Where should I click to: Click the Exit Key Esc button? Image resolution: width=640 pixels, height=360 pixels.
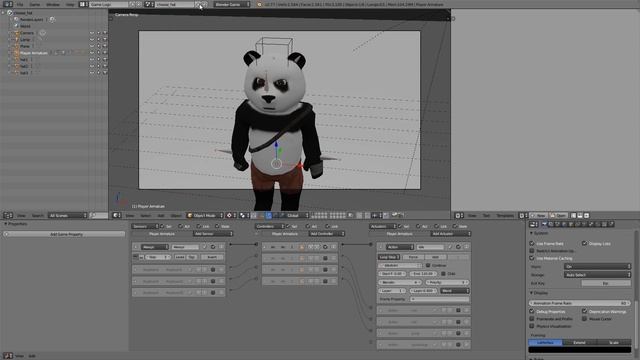coord(606,283)
